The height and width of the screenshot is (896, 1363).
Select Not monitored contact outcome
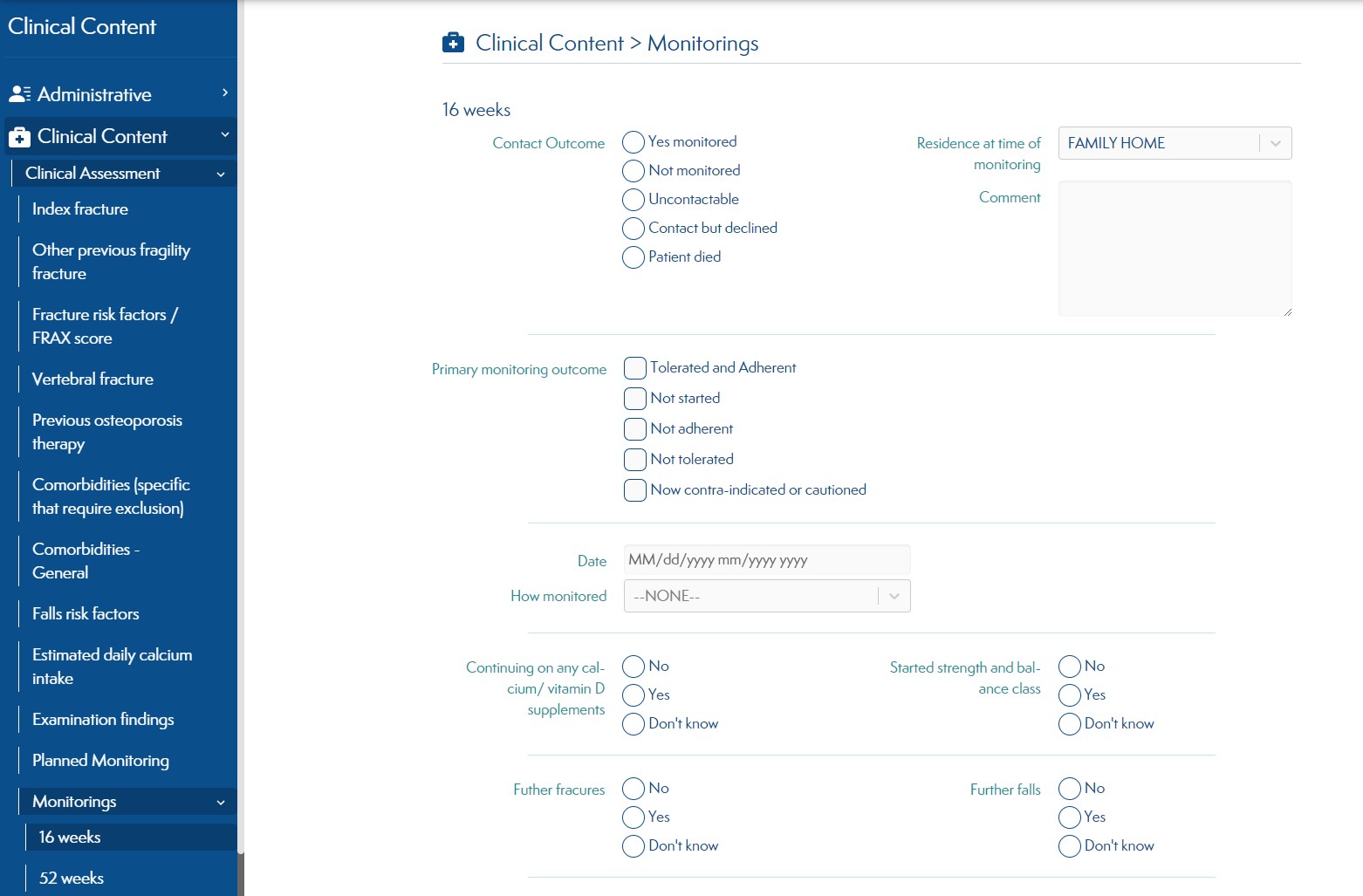point(634,171)
